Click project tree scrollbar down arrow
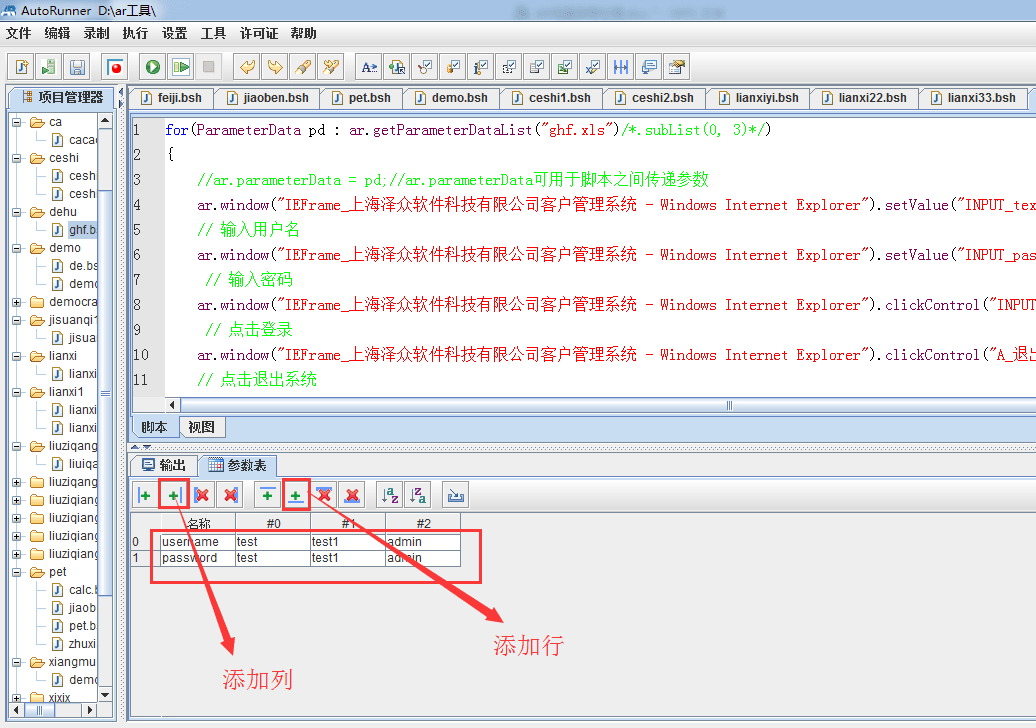The width and height of the screenshot is (1036, 728). pyautogui.click(x=105, y=695)
